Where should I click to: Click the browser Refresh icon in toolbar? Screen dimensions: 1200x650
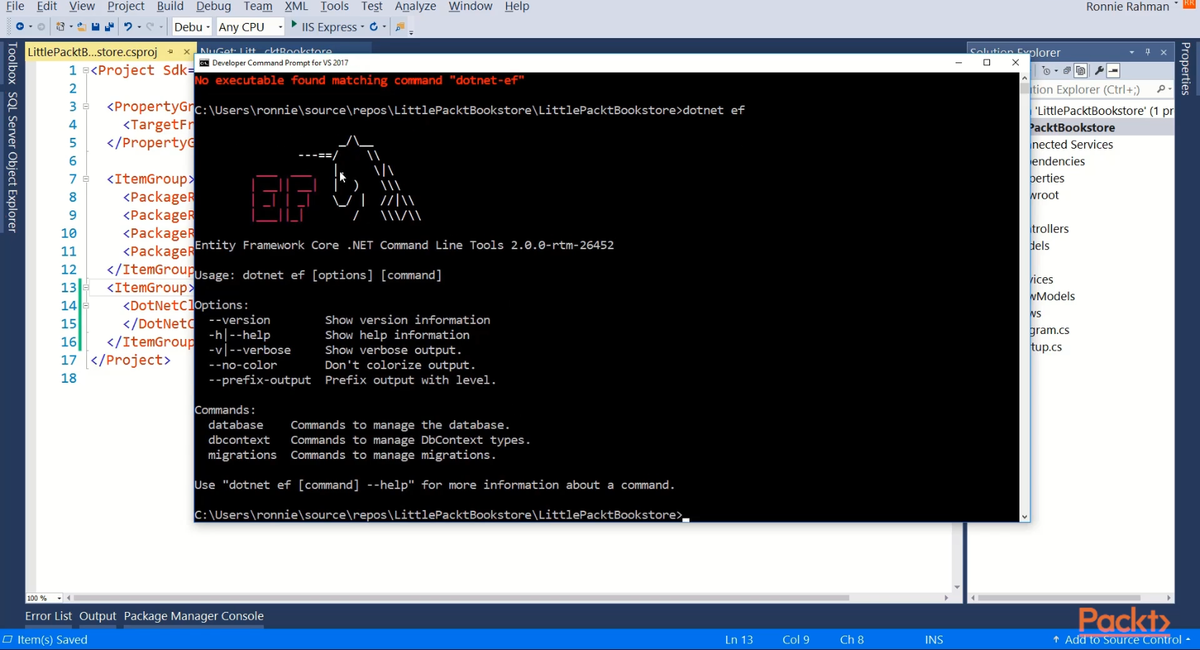pos(374,27)
